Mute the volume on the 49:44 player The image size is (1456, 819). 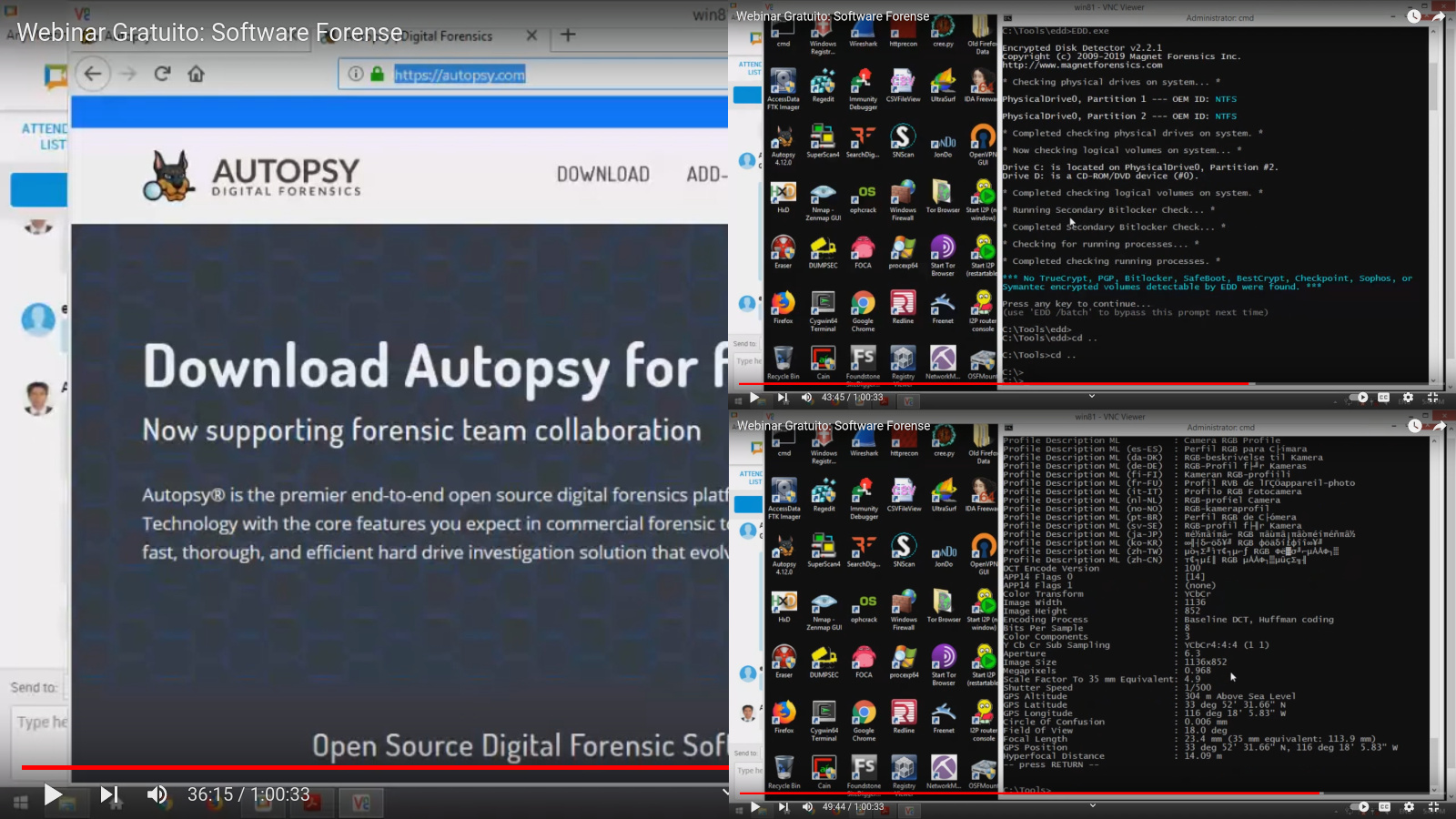click(x=807, y=807)
